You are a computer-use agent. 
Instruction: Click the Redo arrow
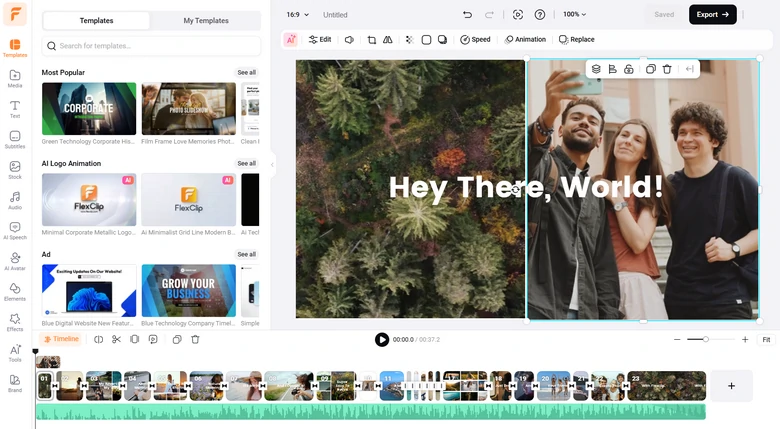[489, 14]
